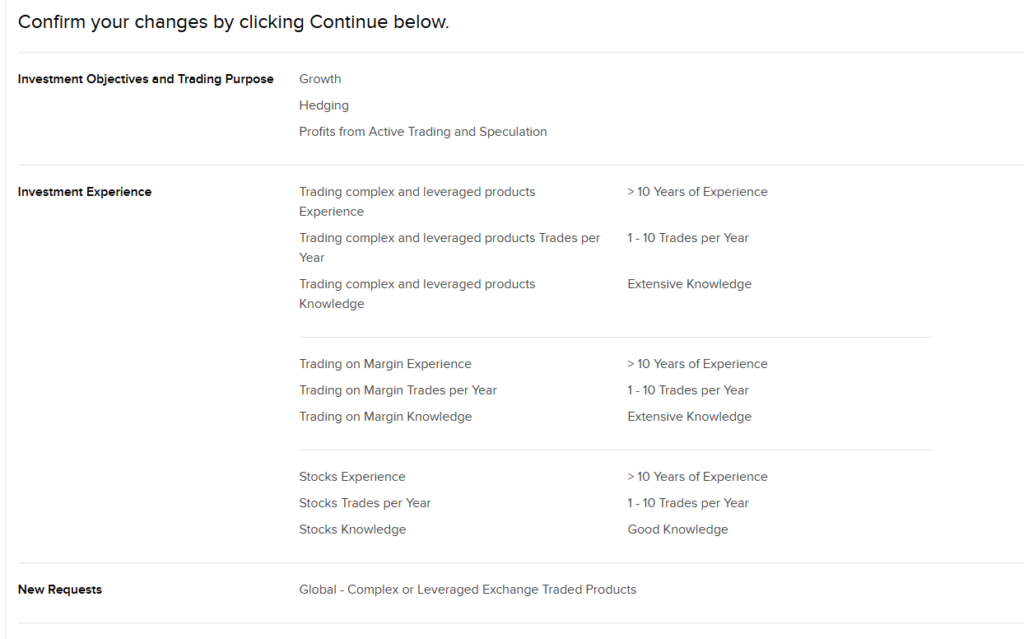
Task: Select Profits from Active Trading and Speculation
Action: click(x=423, y=131)
